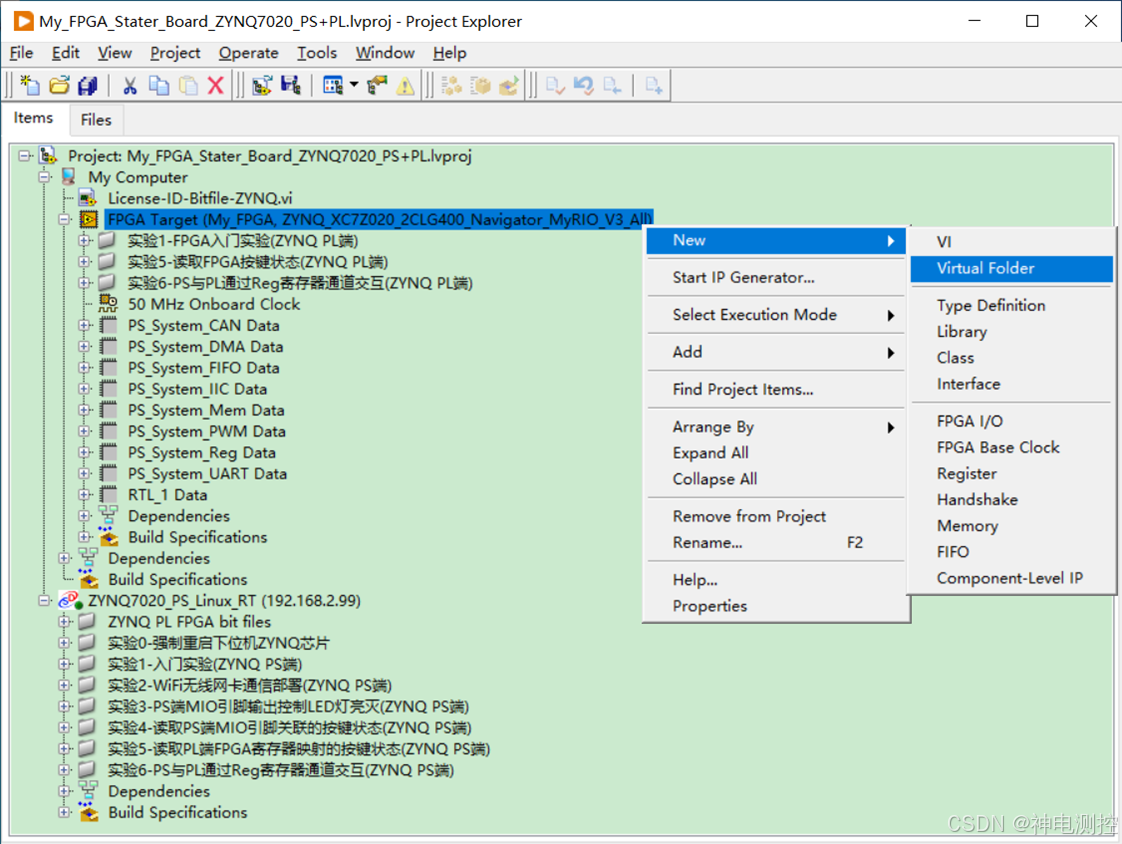Select Component-Level IP option

[x=1012, y=578]
